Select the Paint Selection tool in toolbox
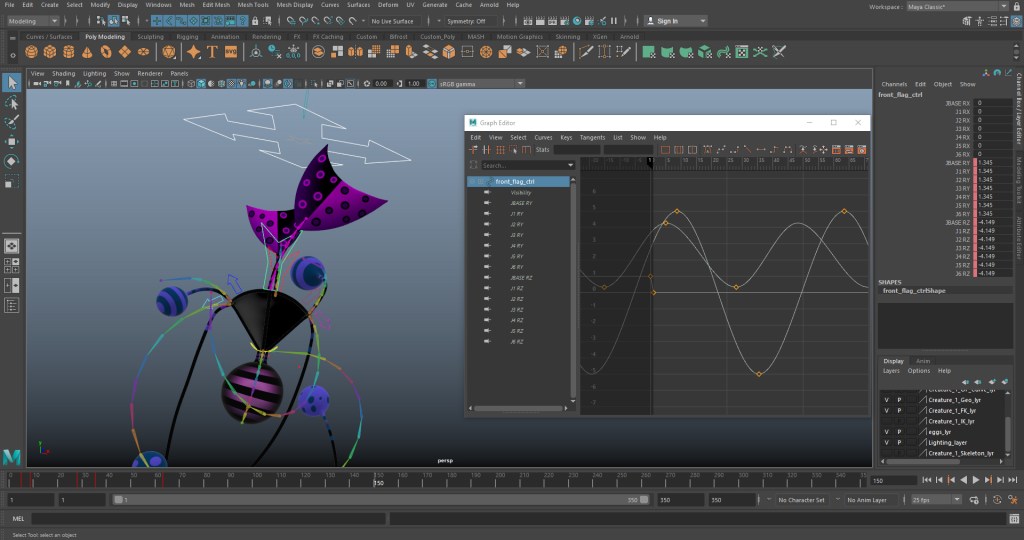 (x=12, y=122)
